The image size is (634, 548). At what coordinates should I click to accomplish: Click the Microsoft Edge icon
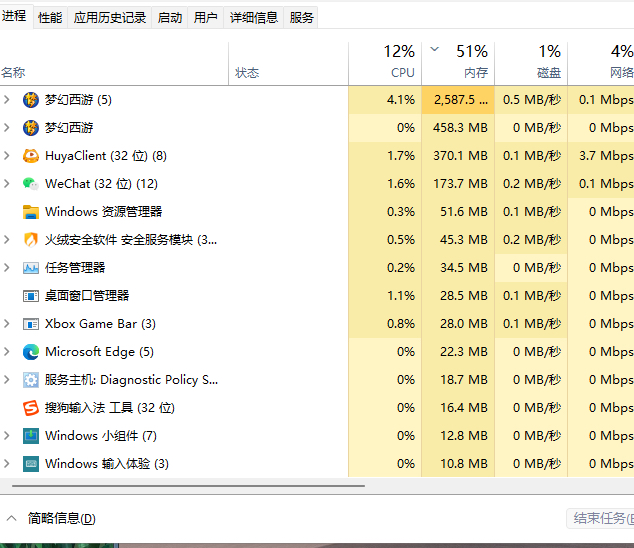click(x=31, y=352)
